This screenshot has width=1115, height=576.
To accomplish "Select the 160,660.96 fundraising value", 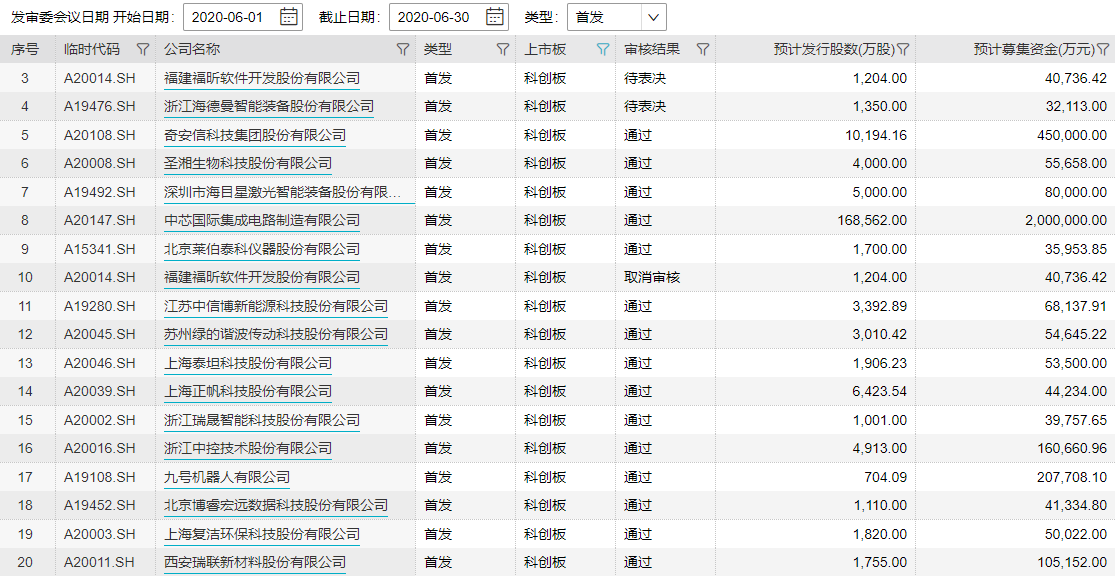I will click(x=1072, y=448).
